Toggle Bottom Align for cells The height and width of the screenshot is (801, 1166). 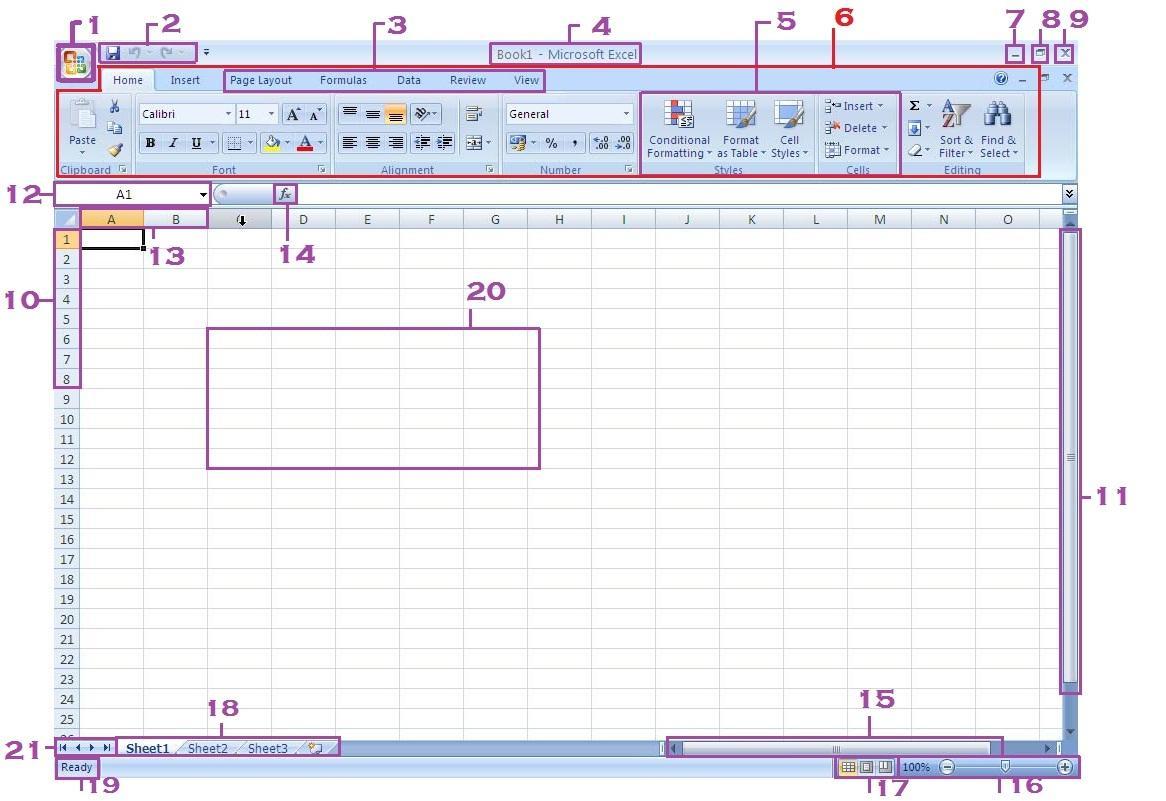pyautogui.click(x=396, y=114)
